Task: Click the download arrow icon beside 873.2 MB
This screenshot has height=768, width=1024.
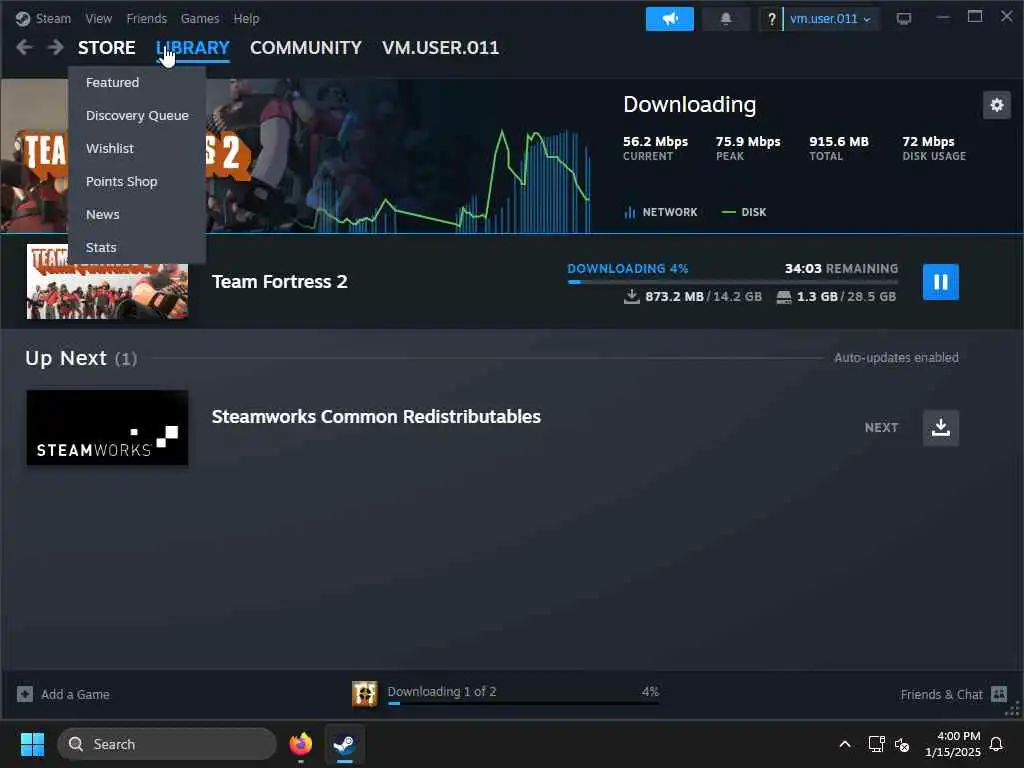Action: point(632,297)
